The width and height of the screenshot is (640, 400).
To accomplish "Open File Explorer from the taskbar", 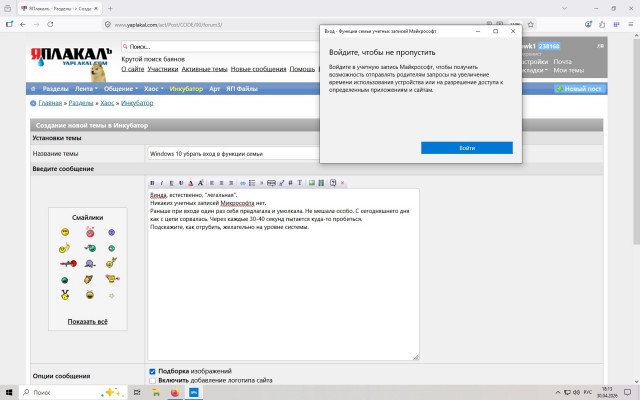I will coord(156,392).
